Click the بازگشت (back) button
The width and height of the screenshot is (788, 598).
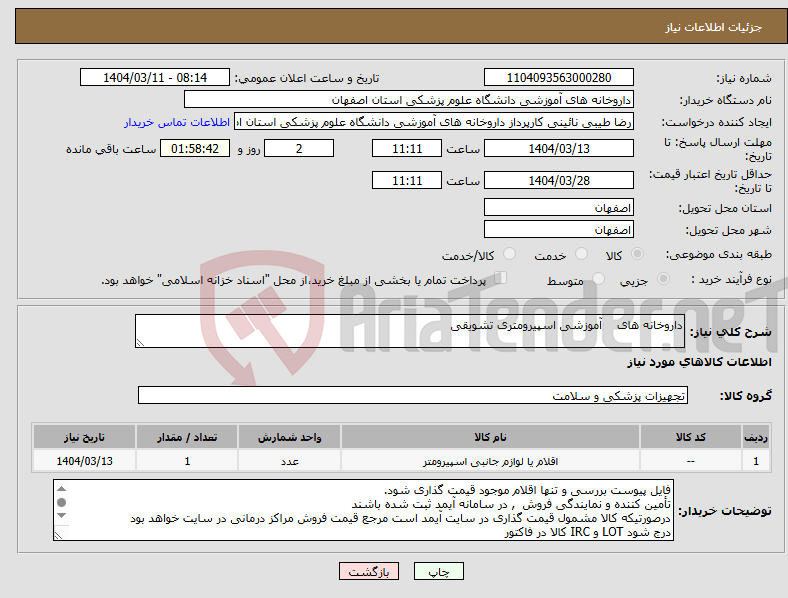coord(369,571)
